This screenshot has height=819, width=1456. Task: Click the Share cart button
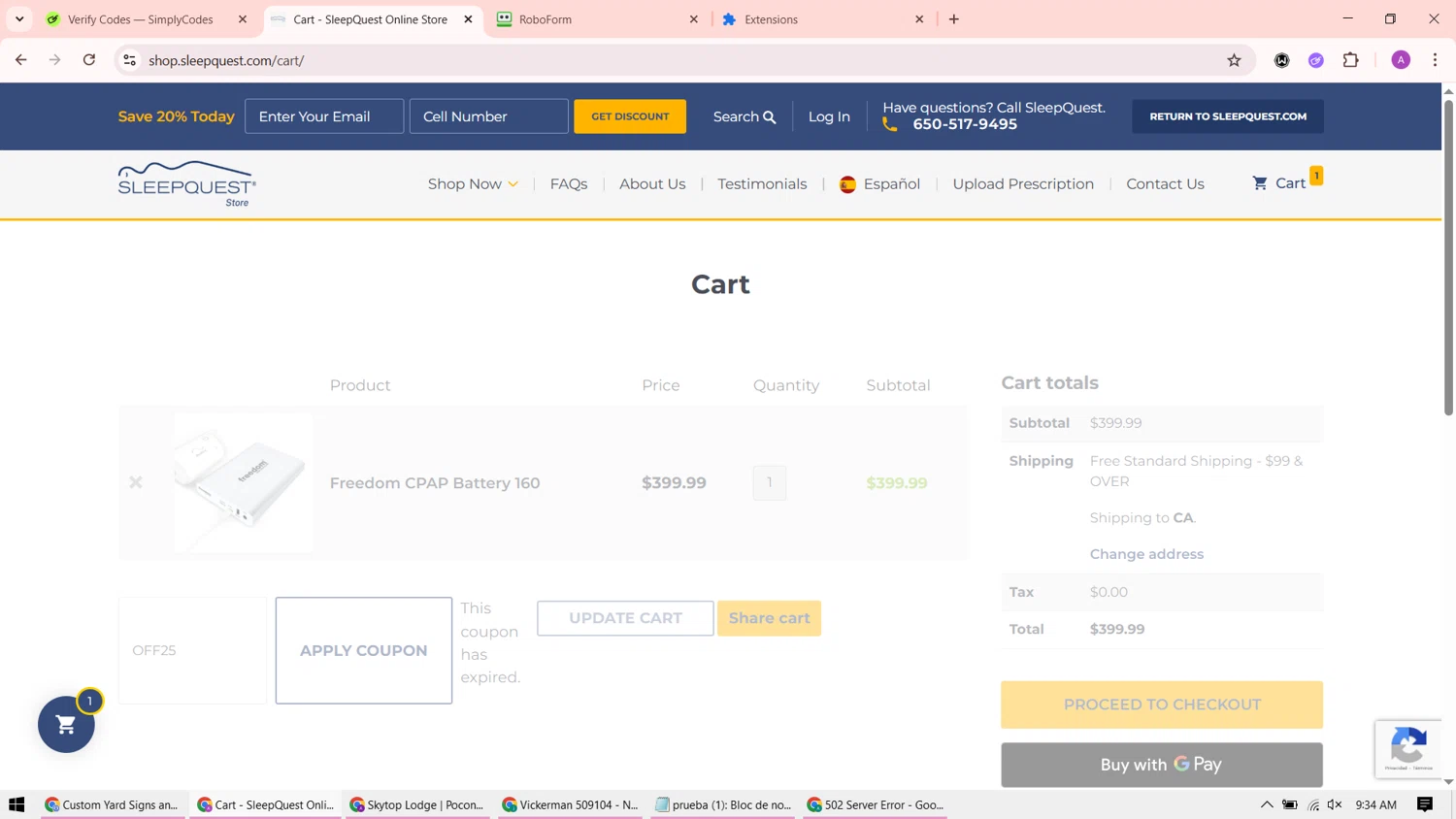770,618
